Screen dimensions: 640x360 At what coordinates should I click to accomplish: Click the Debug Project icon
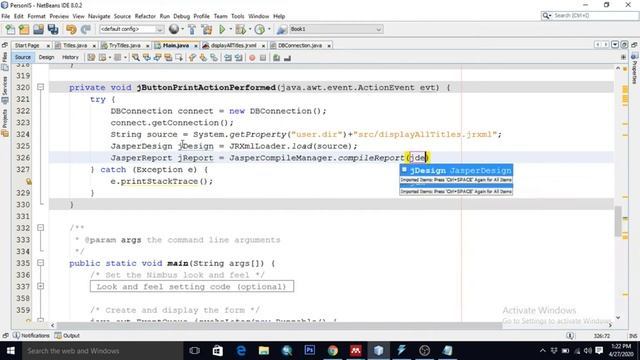pyautogui.click(x=240, y=29)
